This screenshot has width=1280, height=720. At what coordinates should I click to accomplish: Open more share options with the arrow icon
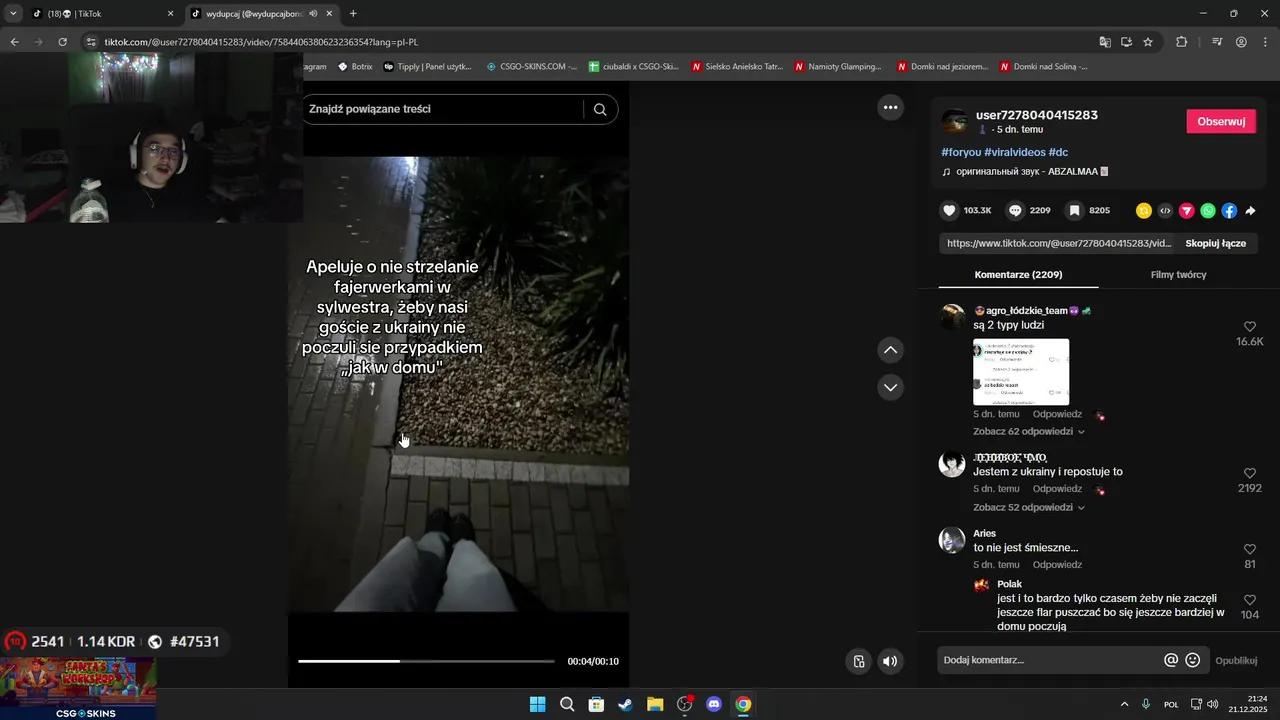click(1250, 211)
